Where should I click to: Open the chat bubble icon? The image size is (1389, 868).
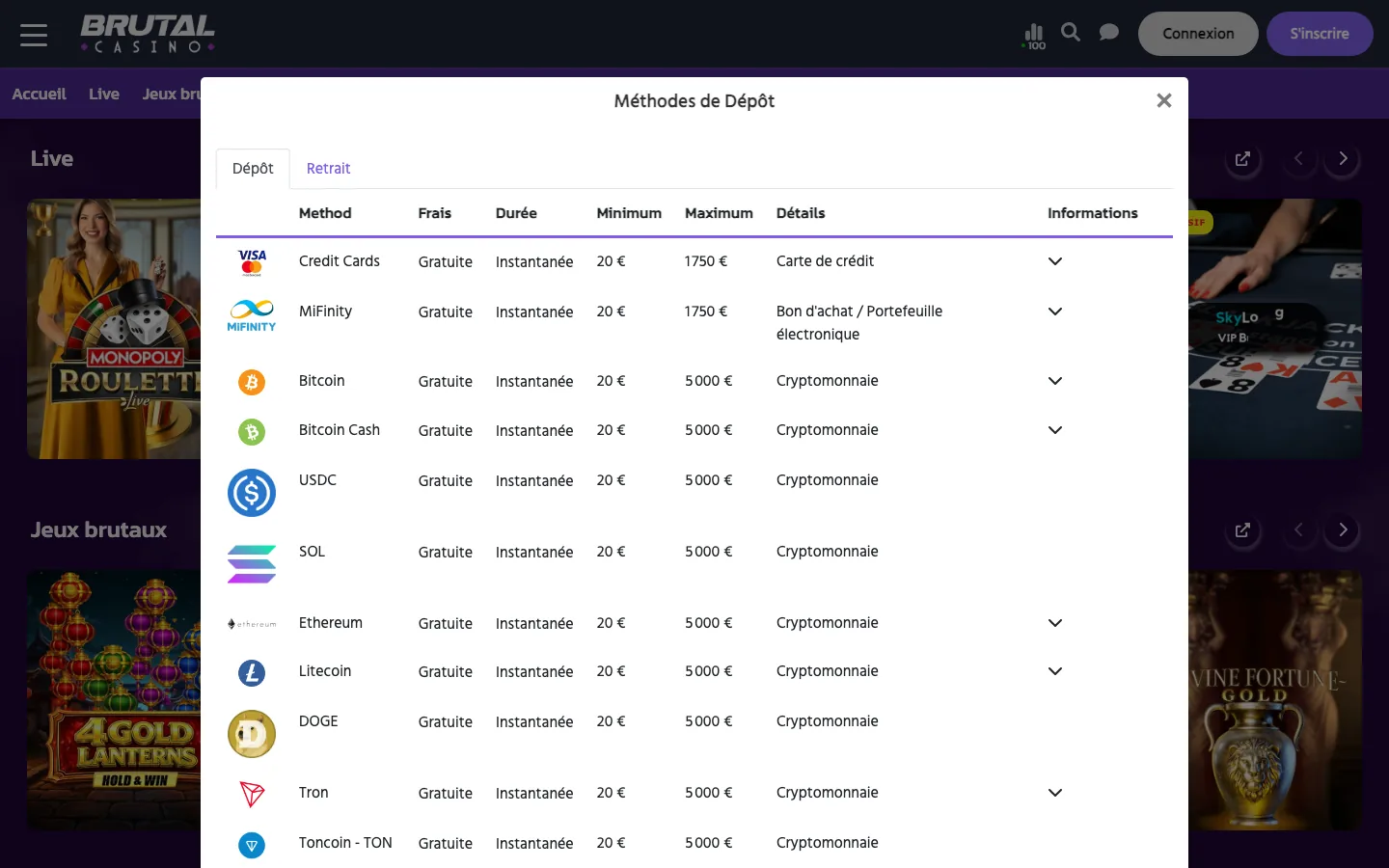(x=1109, y=33)
